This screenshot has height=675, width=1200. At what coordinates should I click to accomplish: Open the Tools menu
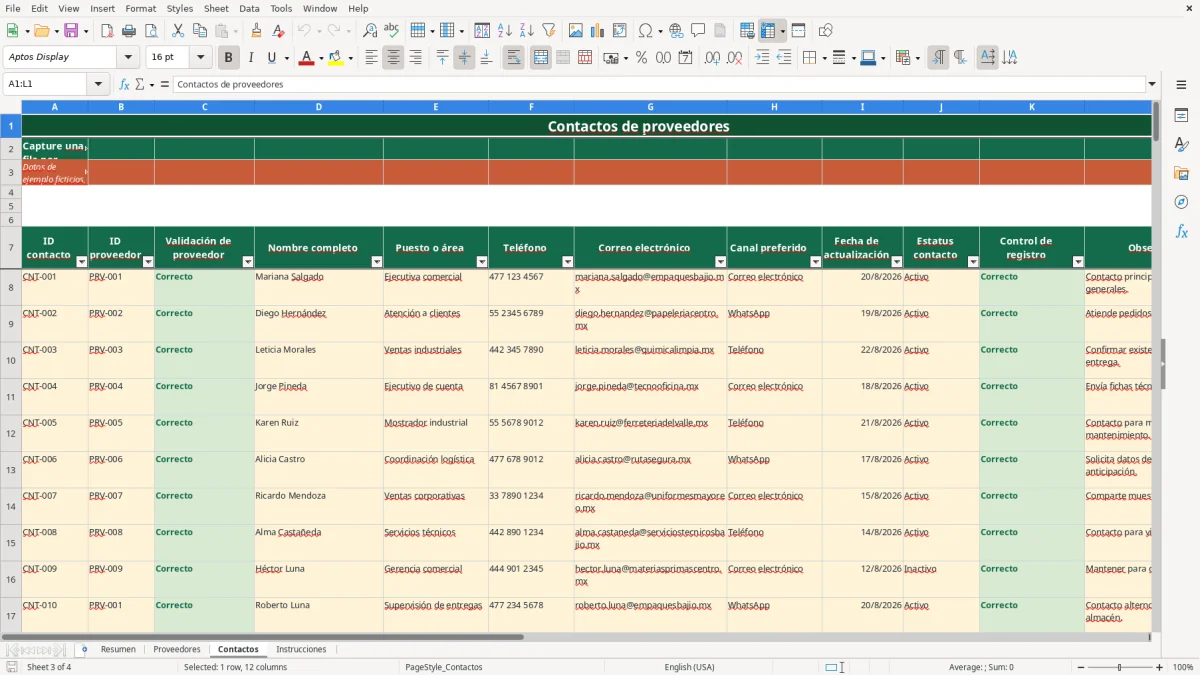click(x=281, y=8)
